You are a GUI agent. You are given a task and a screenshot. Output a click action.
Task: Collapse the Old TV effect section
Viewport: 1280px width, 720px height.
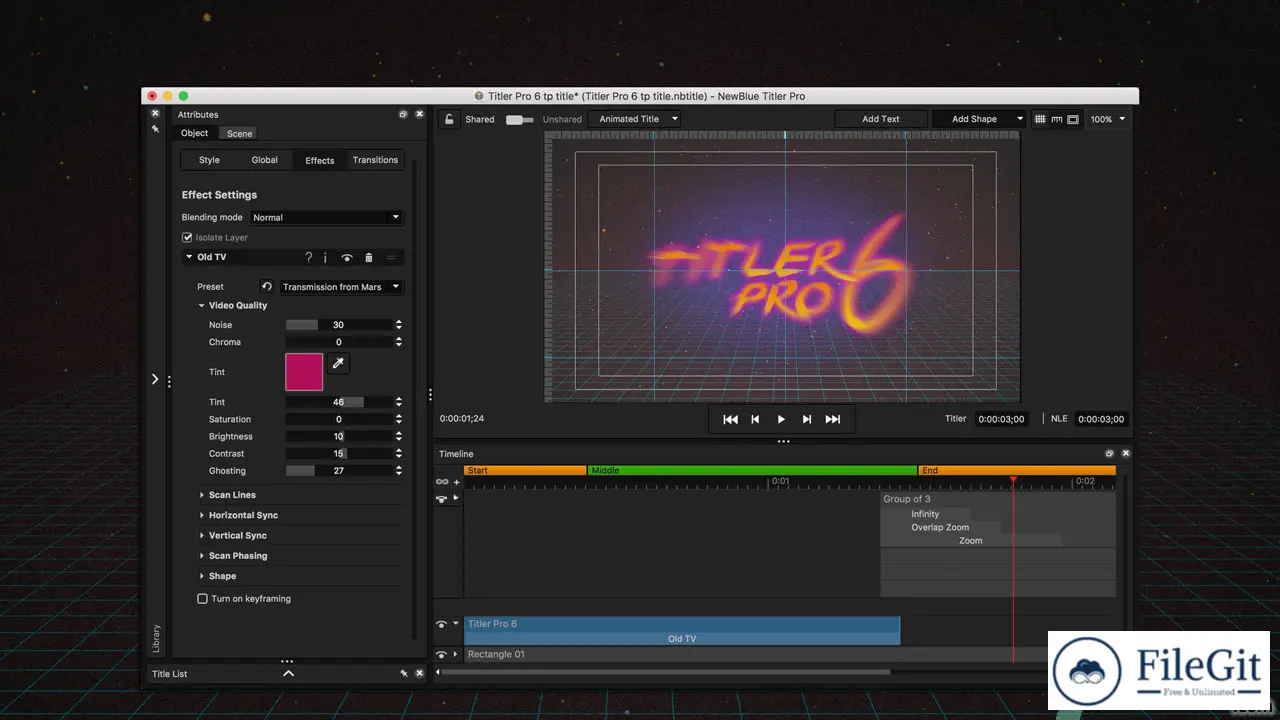189,257
